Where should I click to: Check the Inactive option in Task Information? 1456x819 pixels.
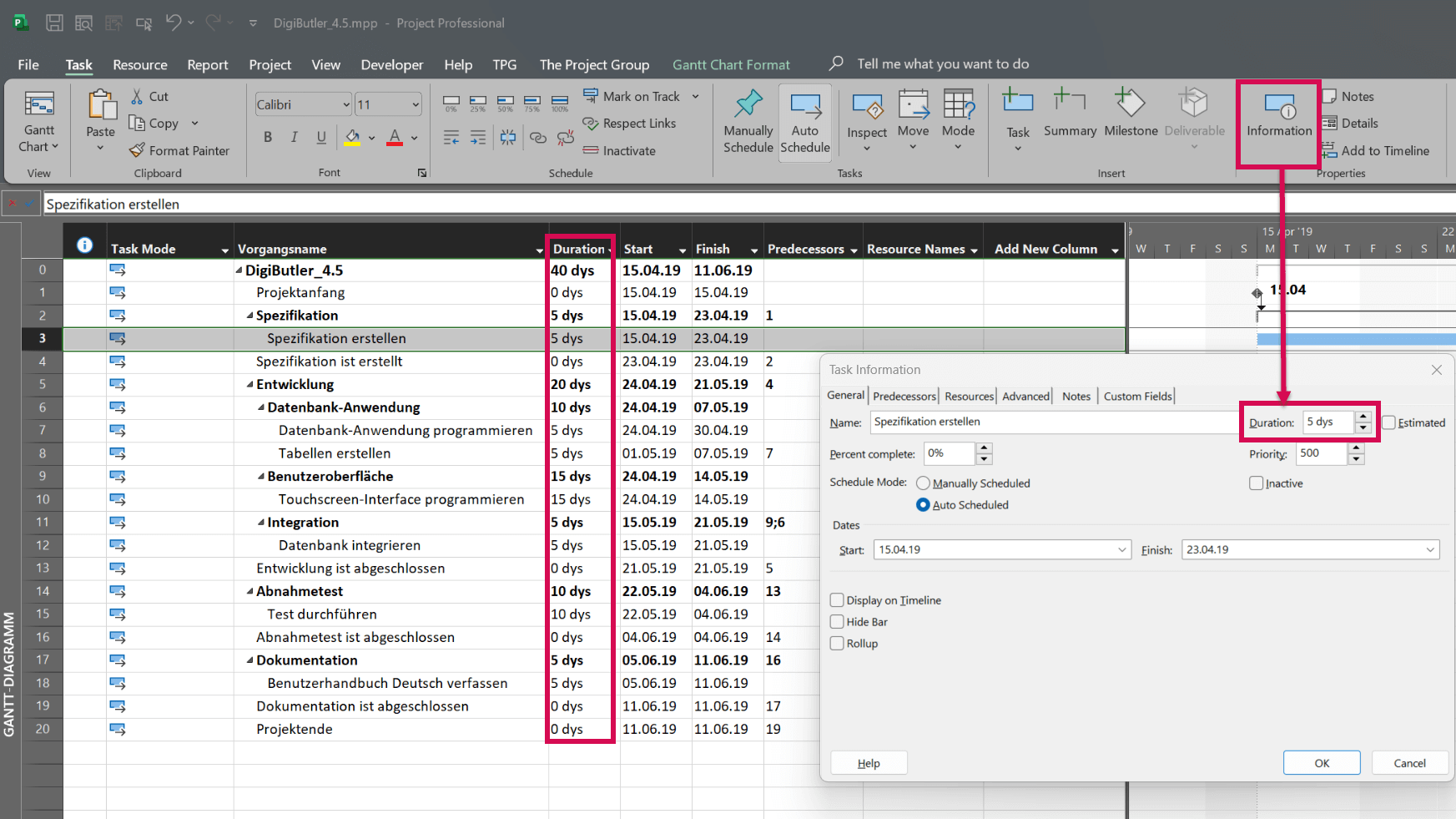1256,483
